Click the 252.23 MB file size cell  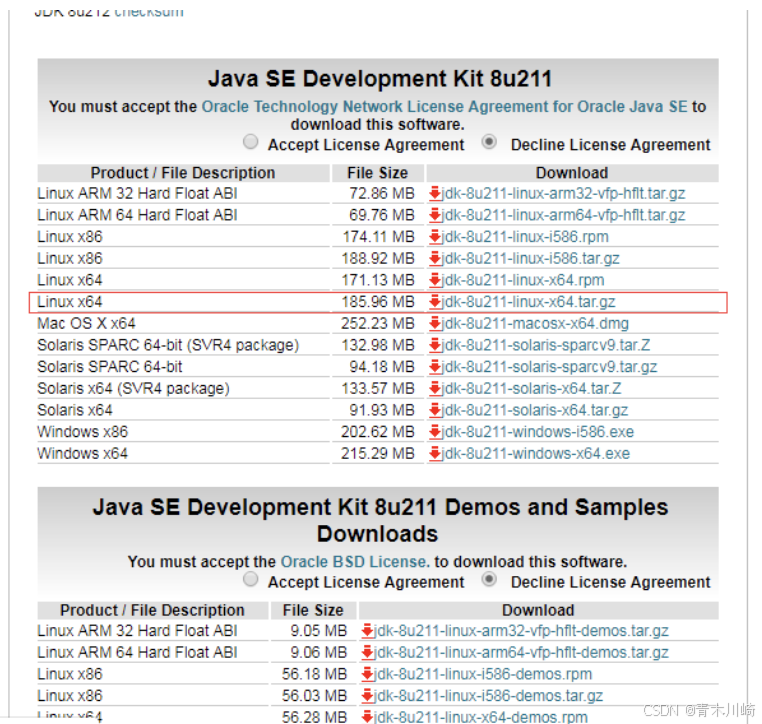point(378,323)
